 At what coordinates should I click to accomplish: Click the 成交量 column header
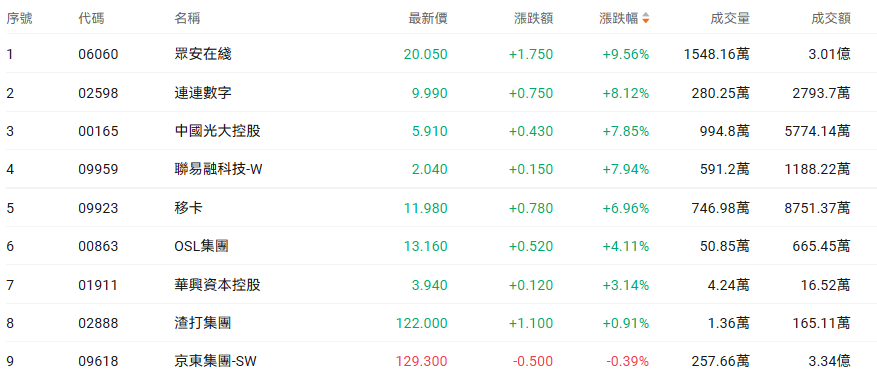(x=730, y=18)
